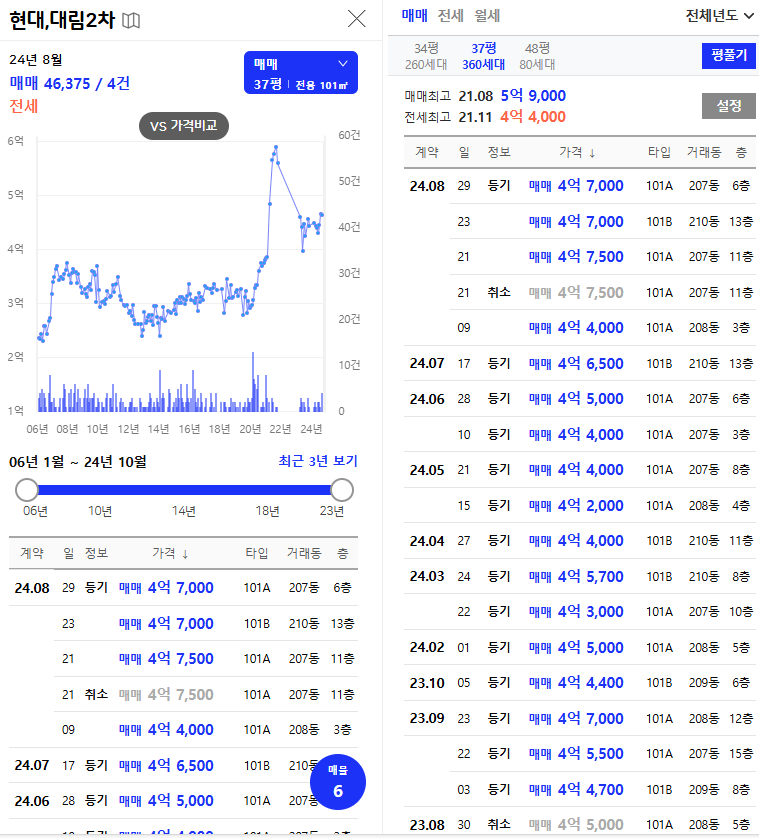Click the 전세최고 4억 4,000 value
759x838 pixels.
(533, 117)
